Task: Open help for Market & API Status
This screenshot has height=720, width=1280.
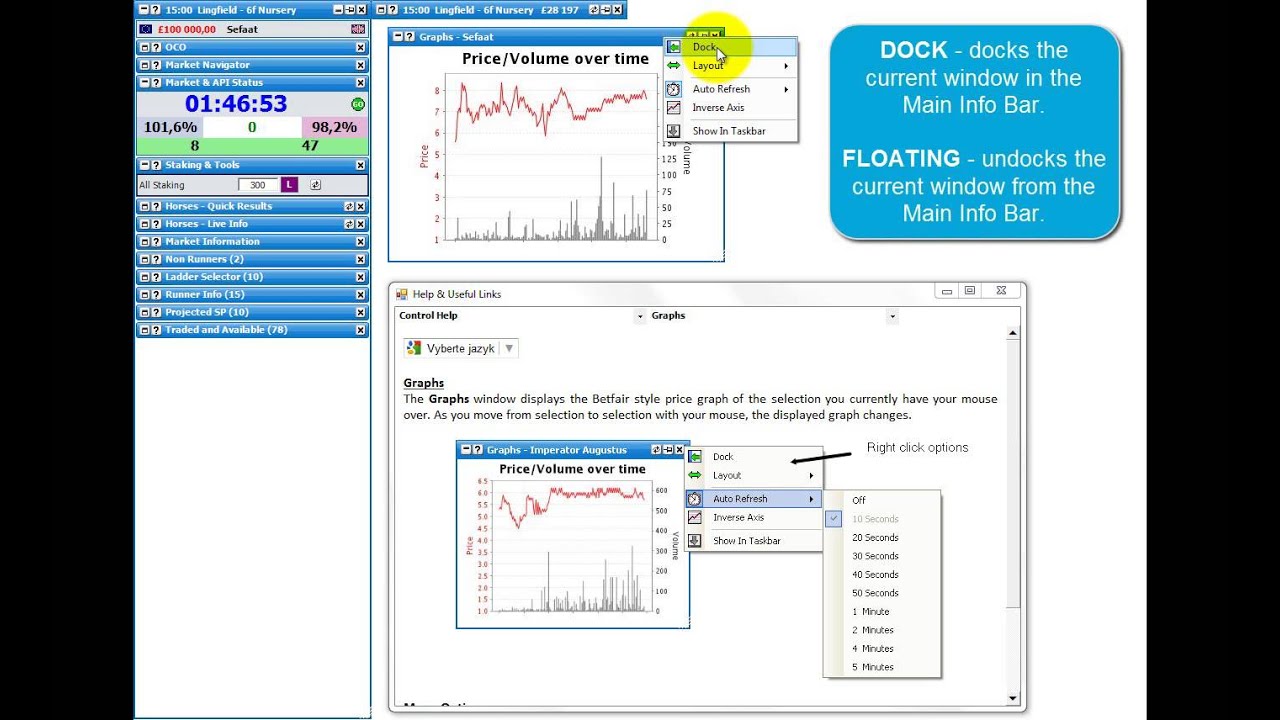Action: tap(155, 83)
